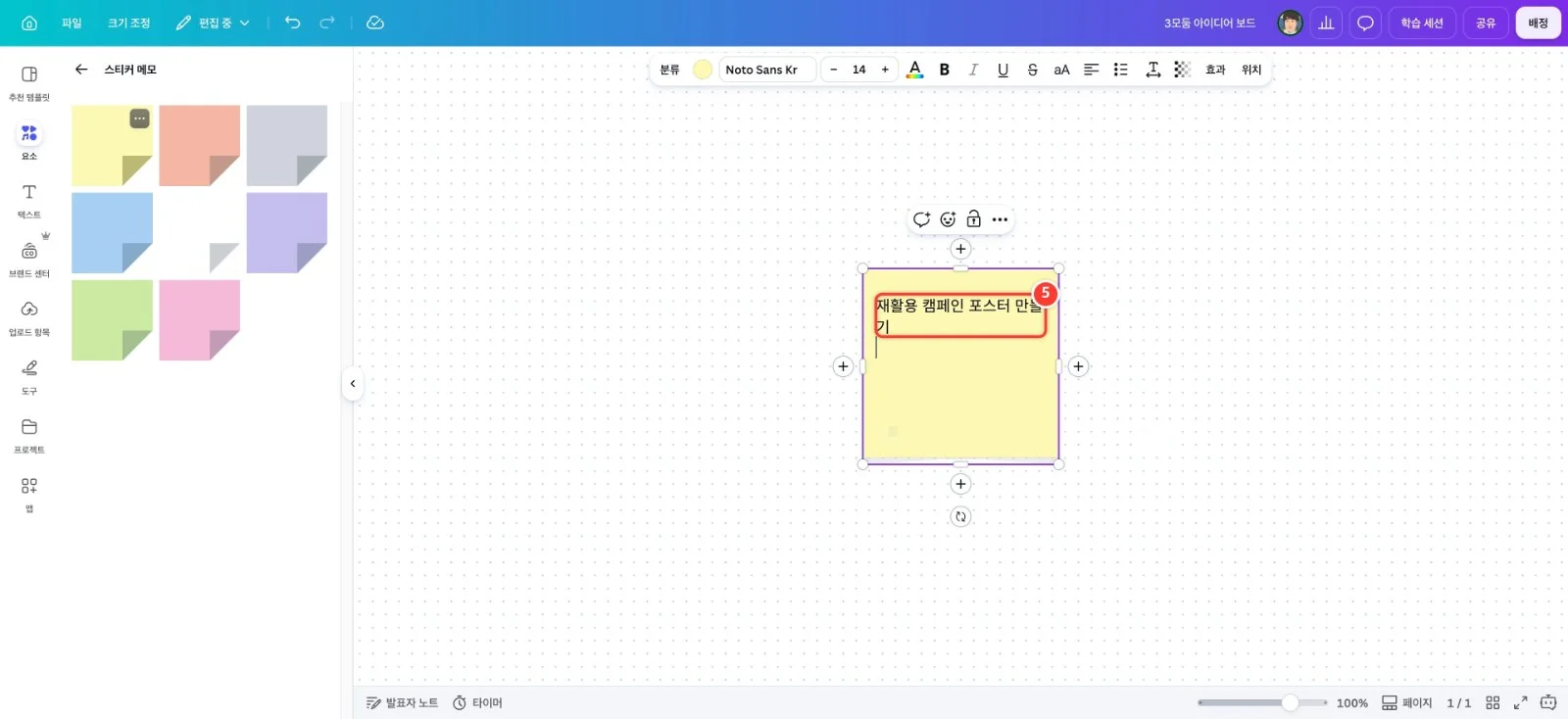Choose the purple sticky note thumbnail
The image size is (1568, 719).
point(287,233)
